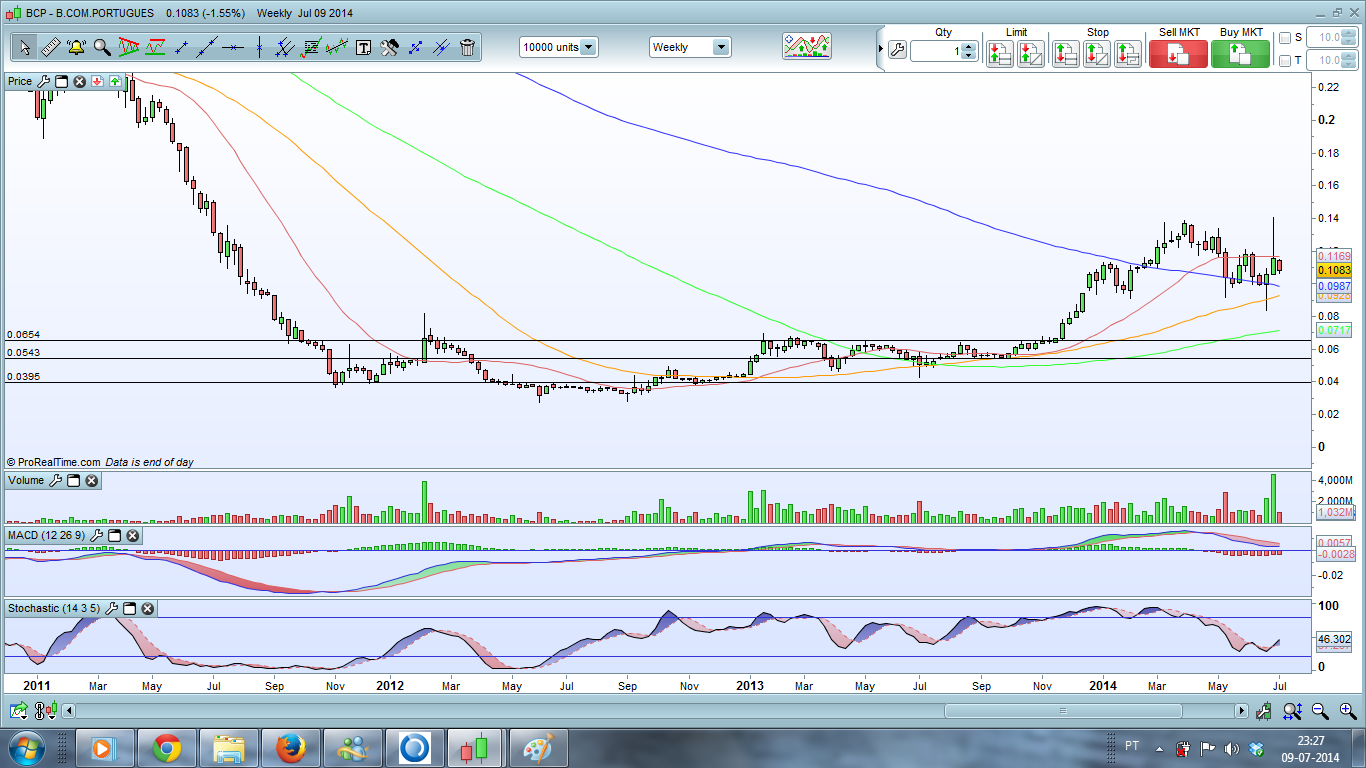The height and width of the screenshot is (768, 1366).
Task: Click the Sell MKT button
Action: coord(1178,54)
